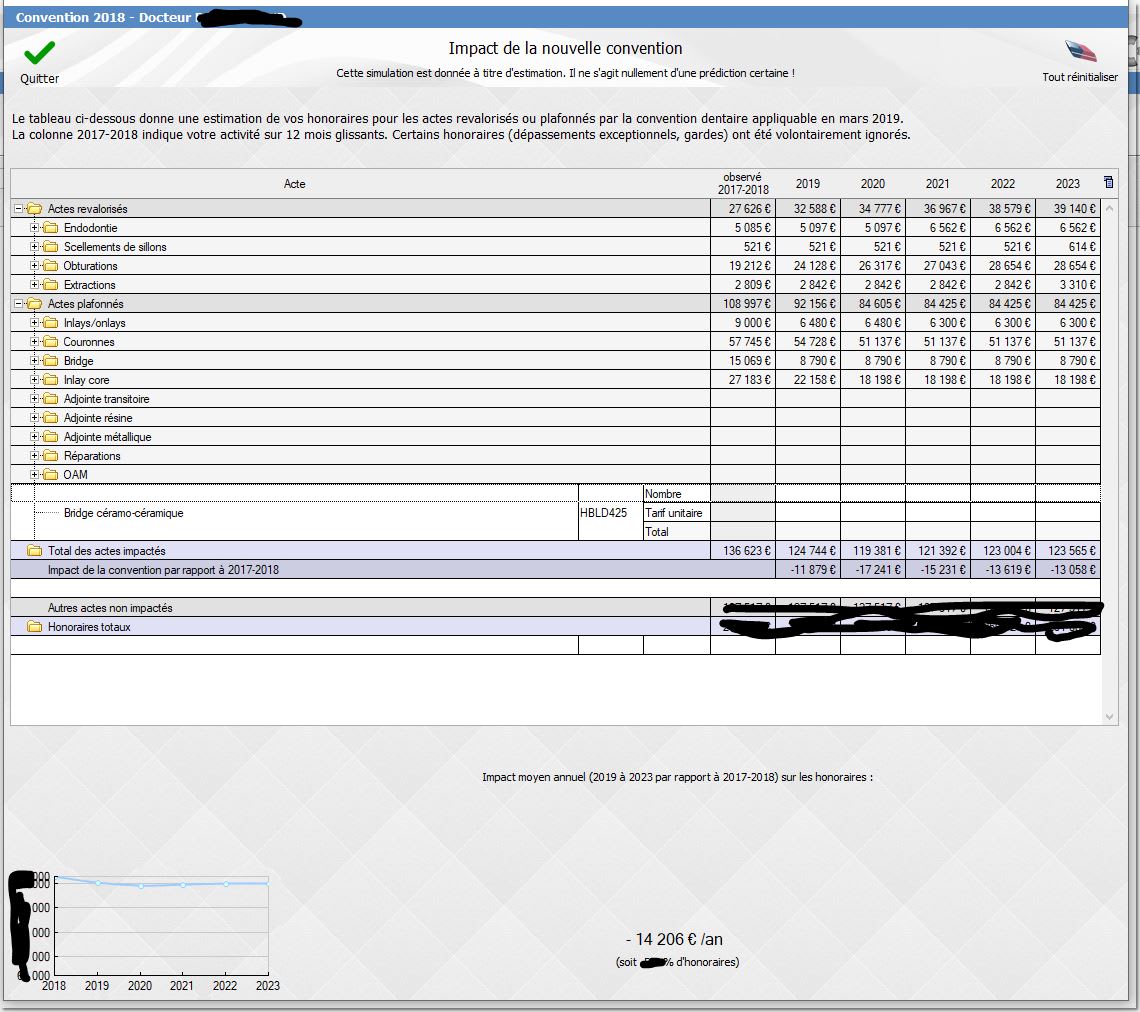Viewport: 1140px width, 1012px height.
Task: Expand the Inlay core row
Action: [x=34, y=380]
